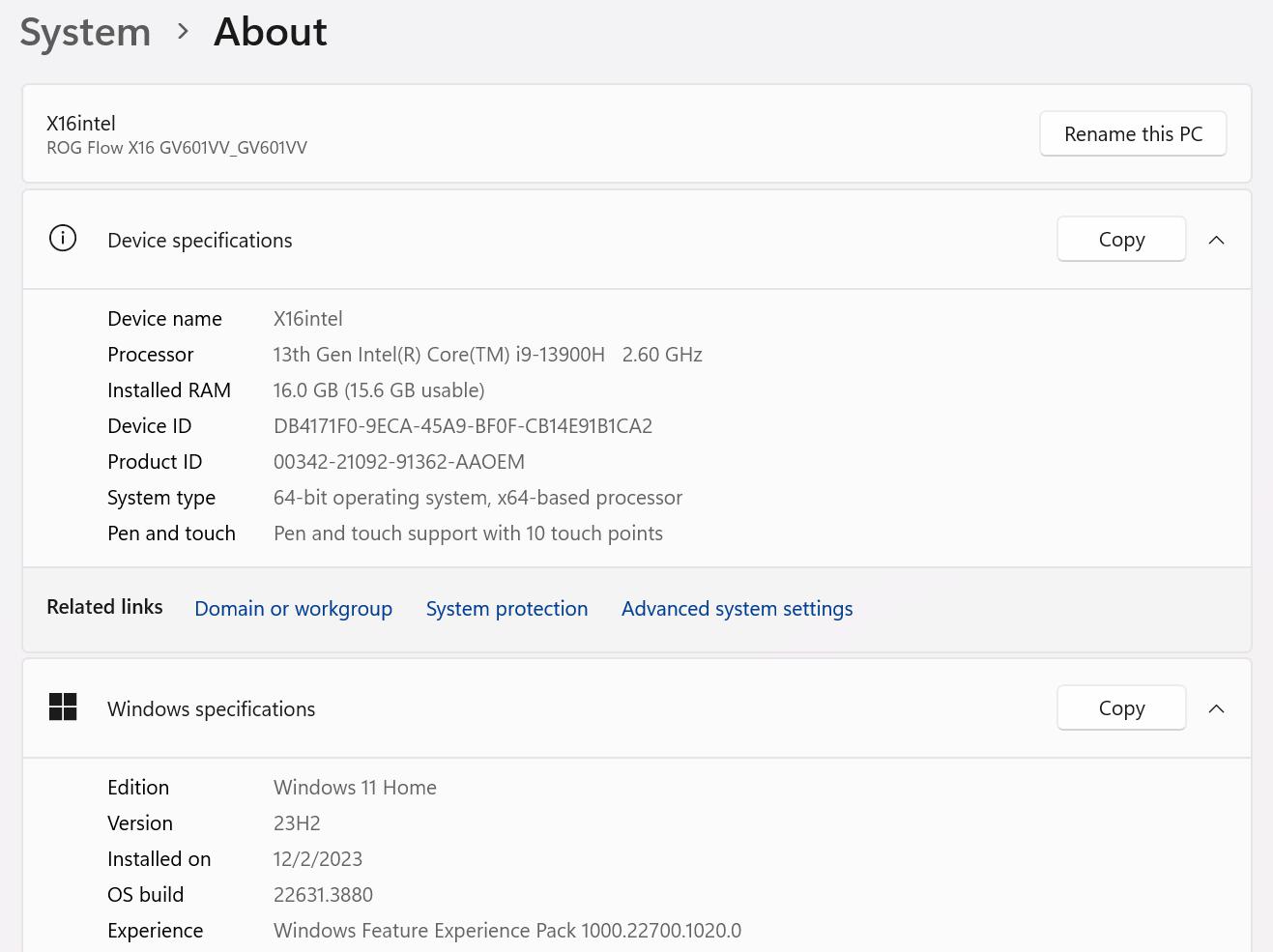Click the Device ID label

pyautogui.click(x=150, y=425)
